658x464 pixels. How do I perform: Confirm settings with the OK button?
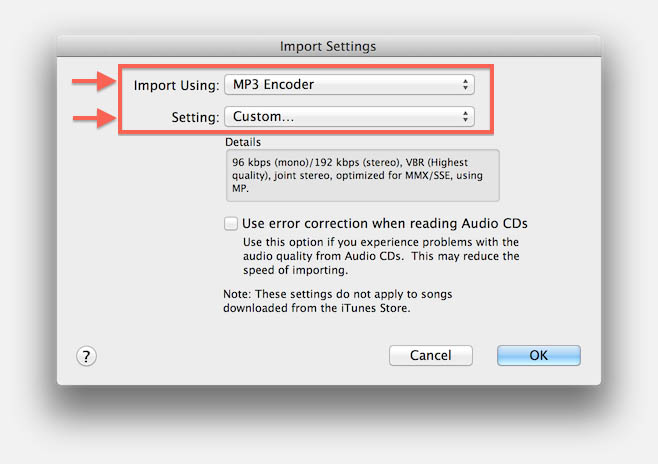[x=539, y=356]
